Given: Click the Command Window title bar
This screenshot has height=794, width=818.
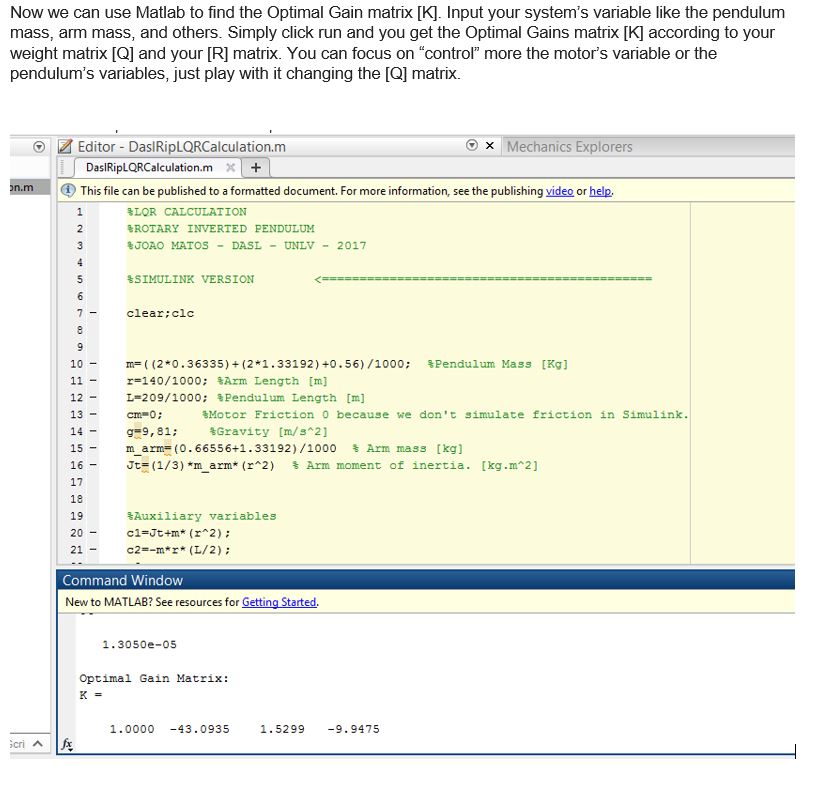Looking at the screenshot, I should click(425, 580).
